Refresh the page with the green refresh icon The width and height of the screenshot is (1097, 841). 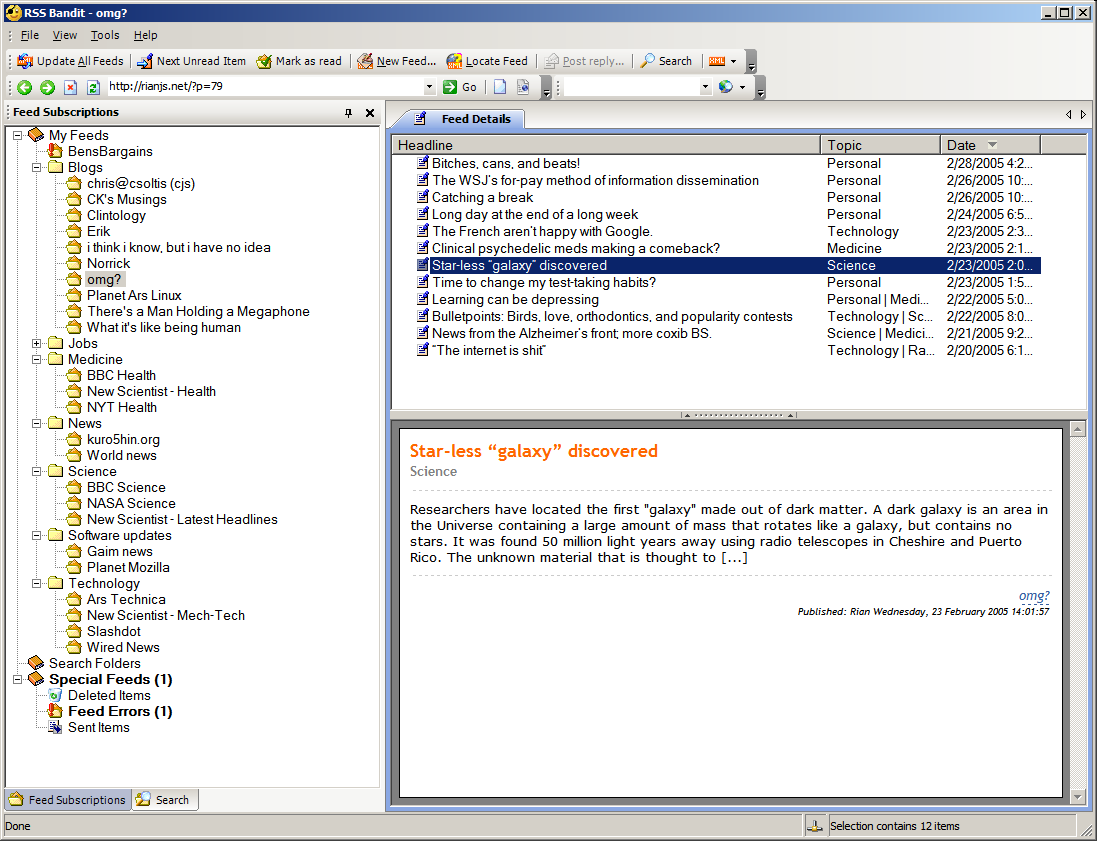click(x=92, y=87)
